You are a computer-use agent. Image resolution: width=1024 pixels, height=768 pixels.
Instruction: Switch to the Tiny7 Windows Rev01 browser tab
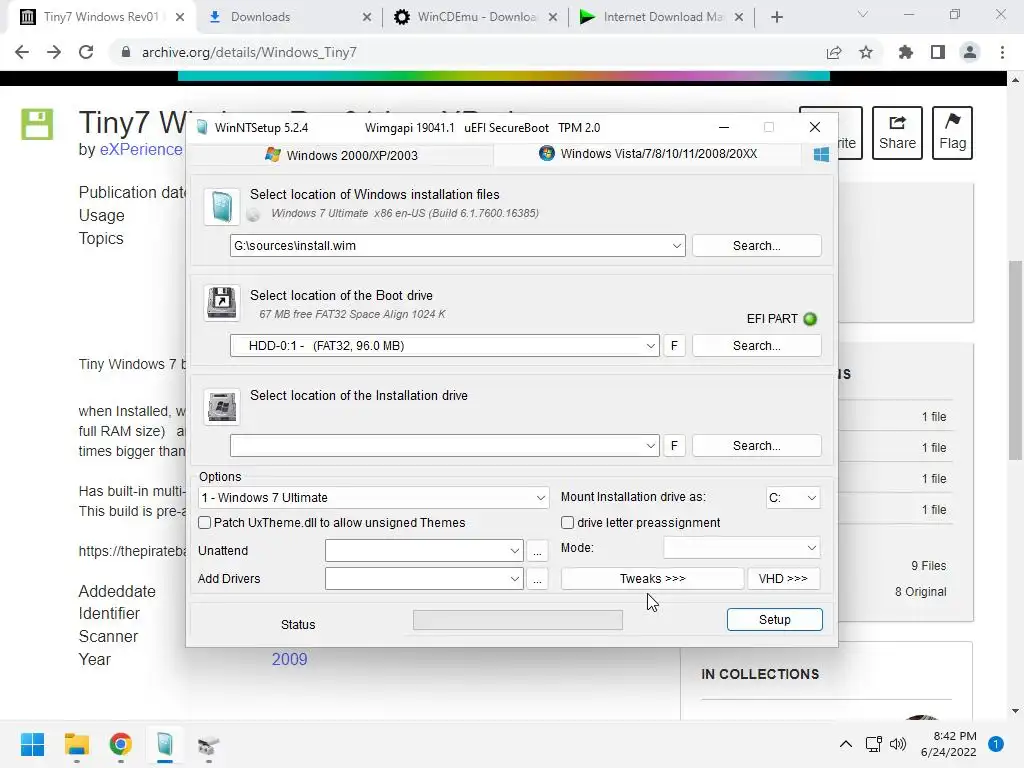[102, 17]
